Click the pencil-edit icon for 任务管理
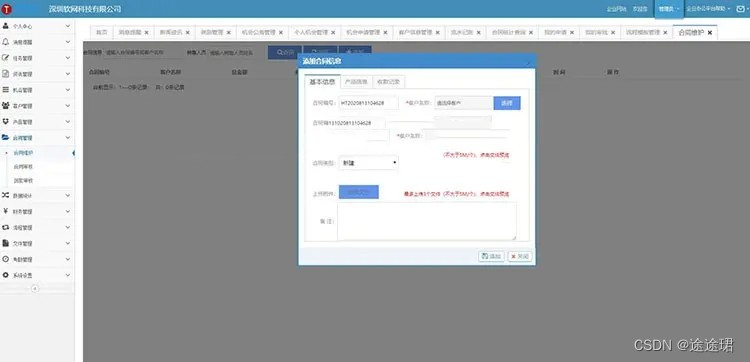Screen dimensions: 750x362 (x=6, y=58)
